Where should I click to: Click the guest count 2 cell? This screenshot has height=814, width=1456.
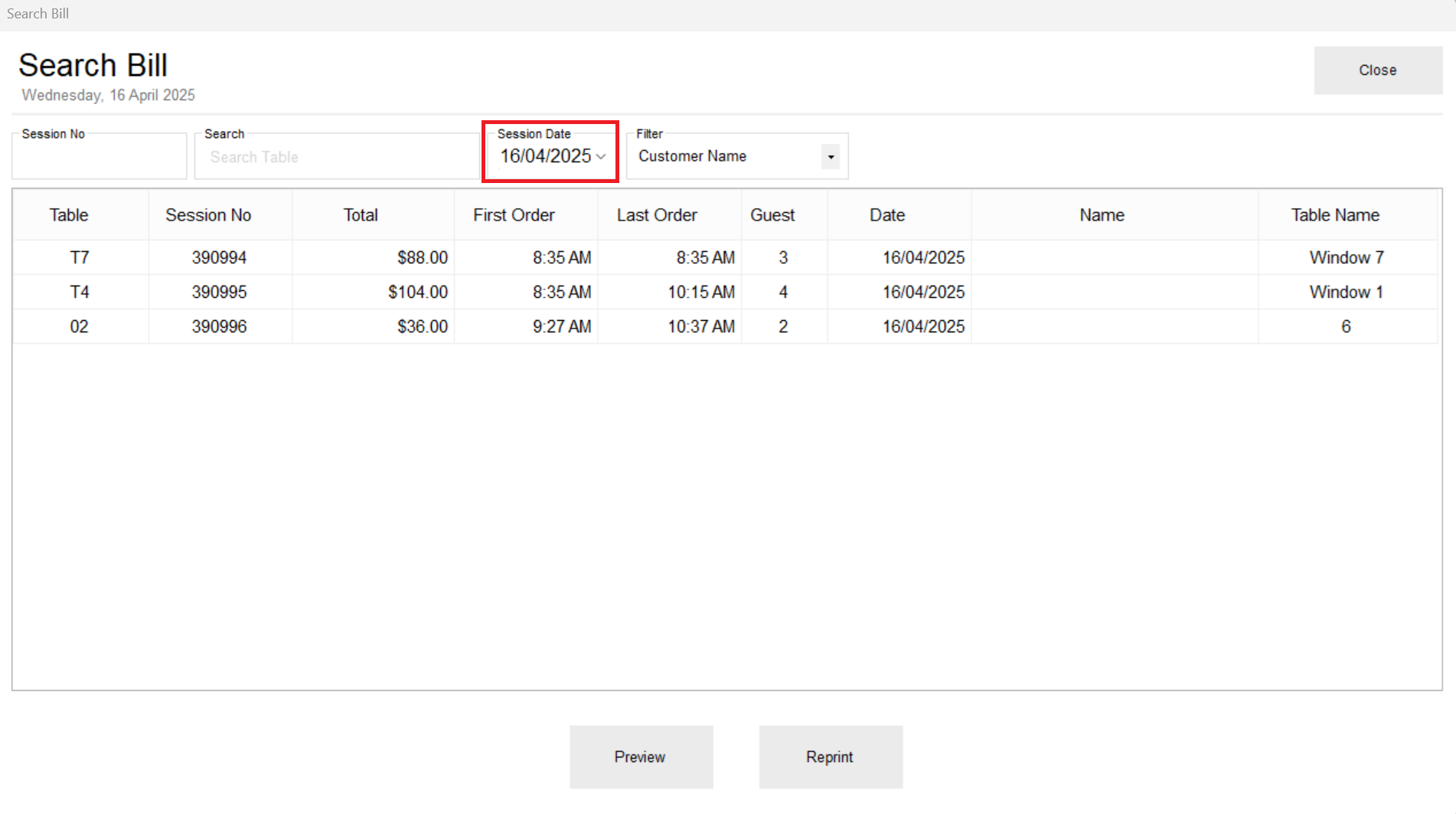pyautogui.click(x=783, y=326)
